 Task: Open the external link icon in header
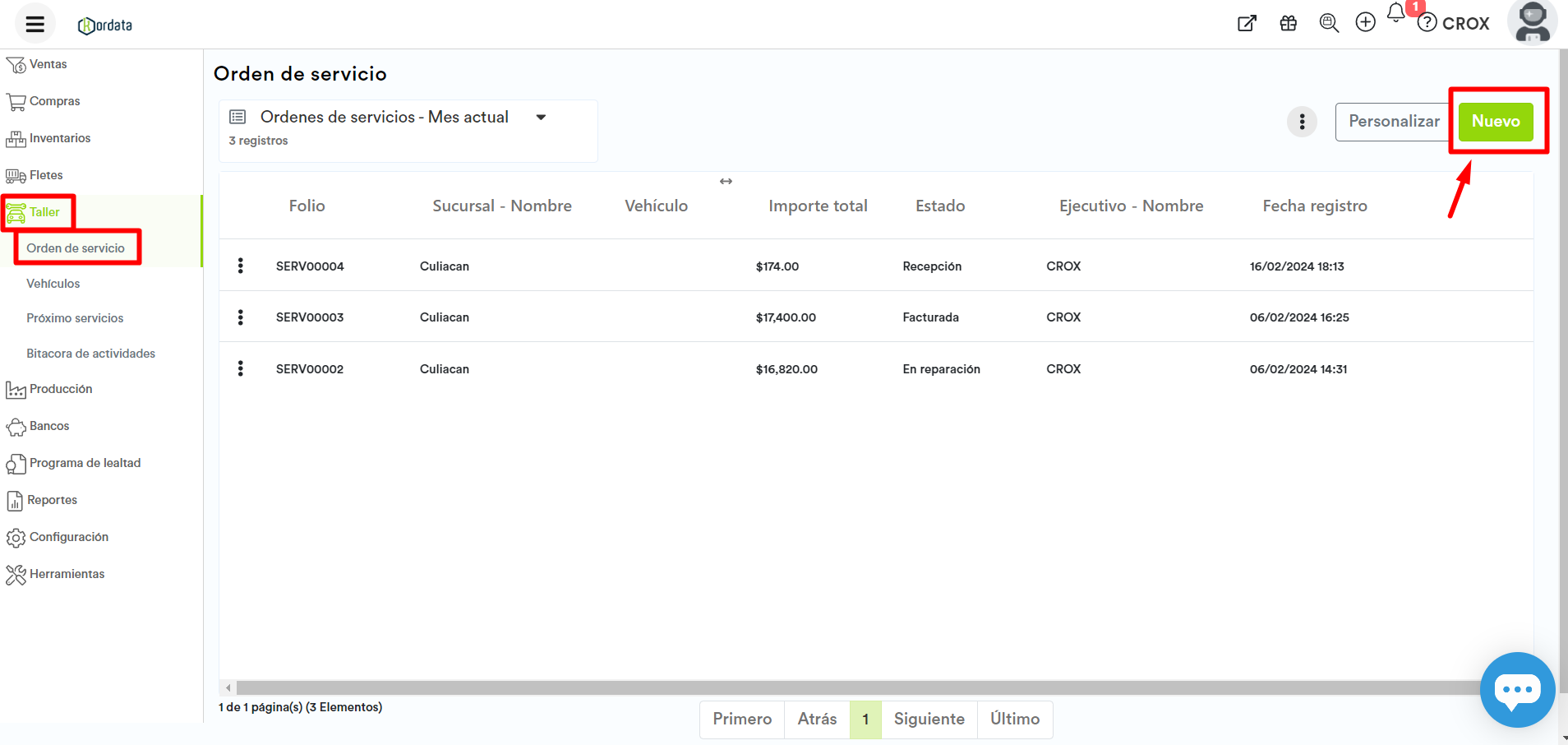pos(1247,23)
